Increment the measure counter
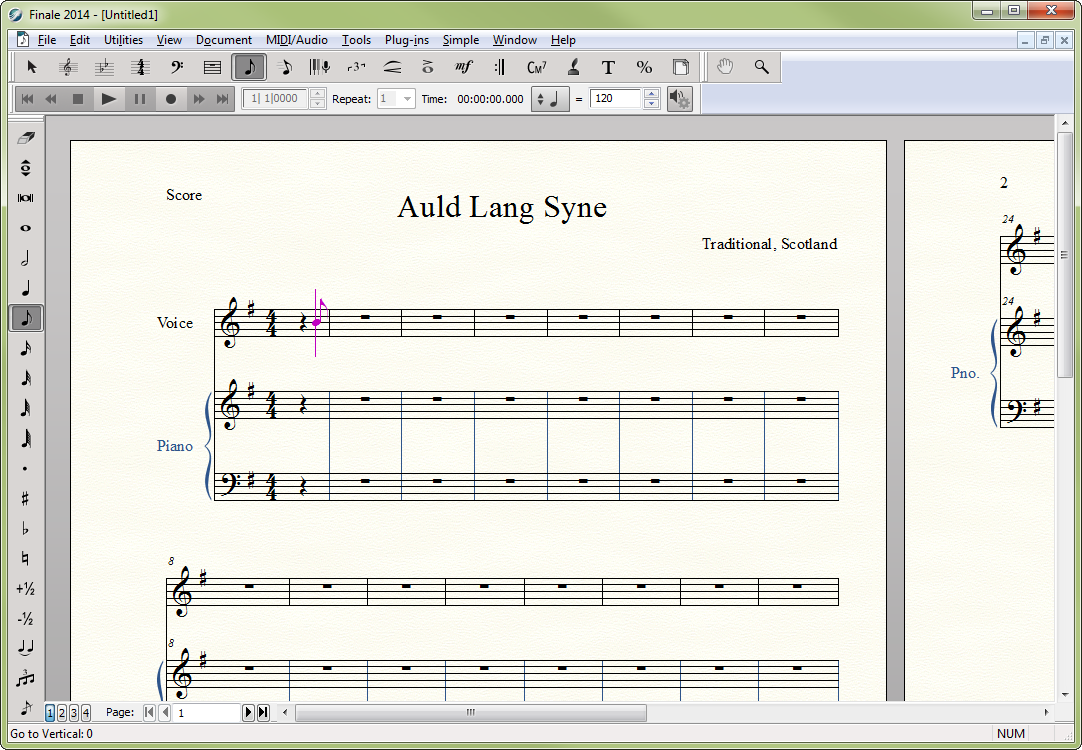Screen dimensions: 1082x750 [x=317, y=94]
